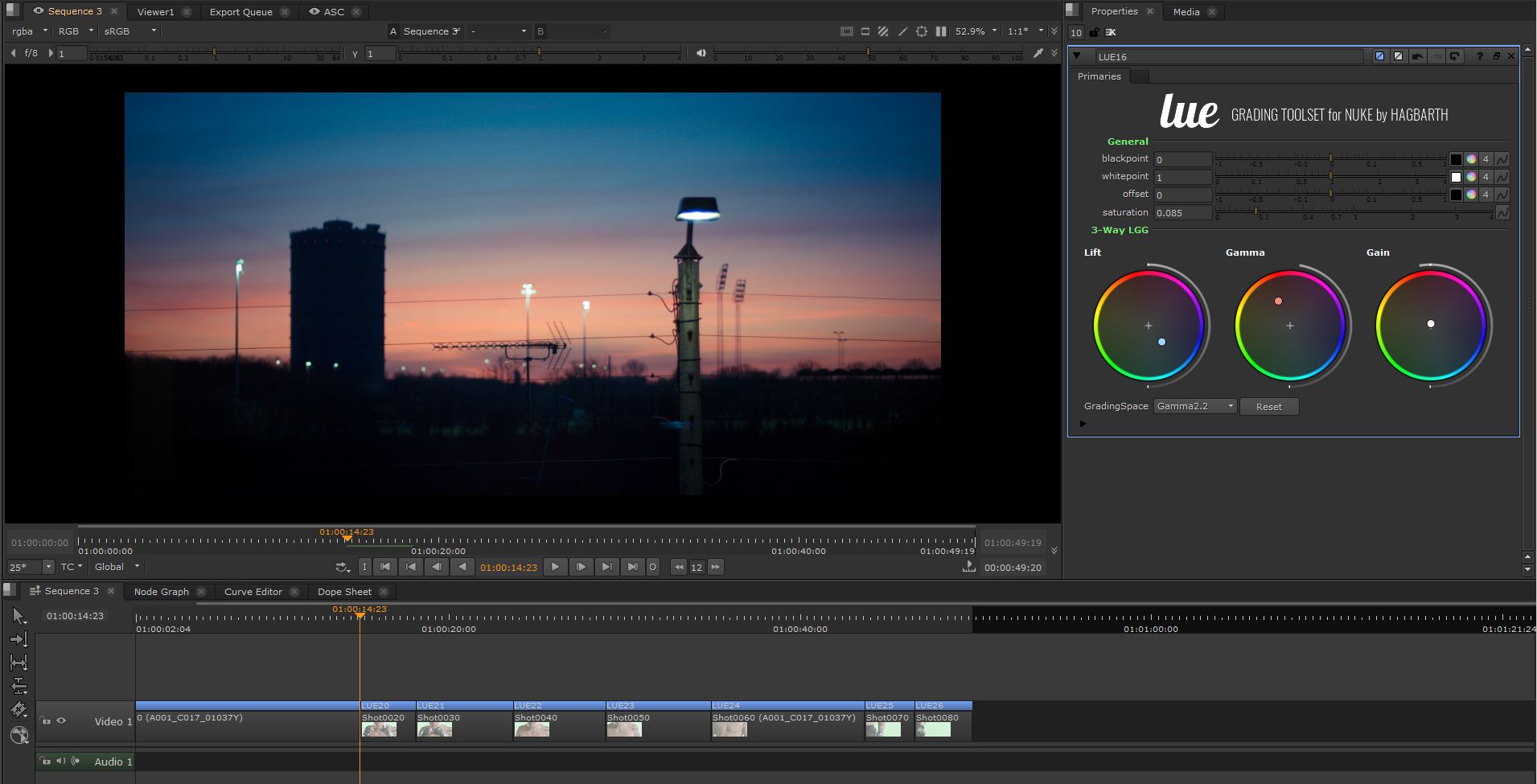Image resolution: width=1537 pixels, height=784 pixels.
Task: Select the arrow multi-tool in timeline toolbar
Action: click(x=18, y=616)
